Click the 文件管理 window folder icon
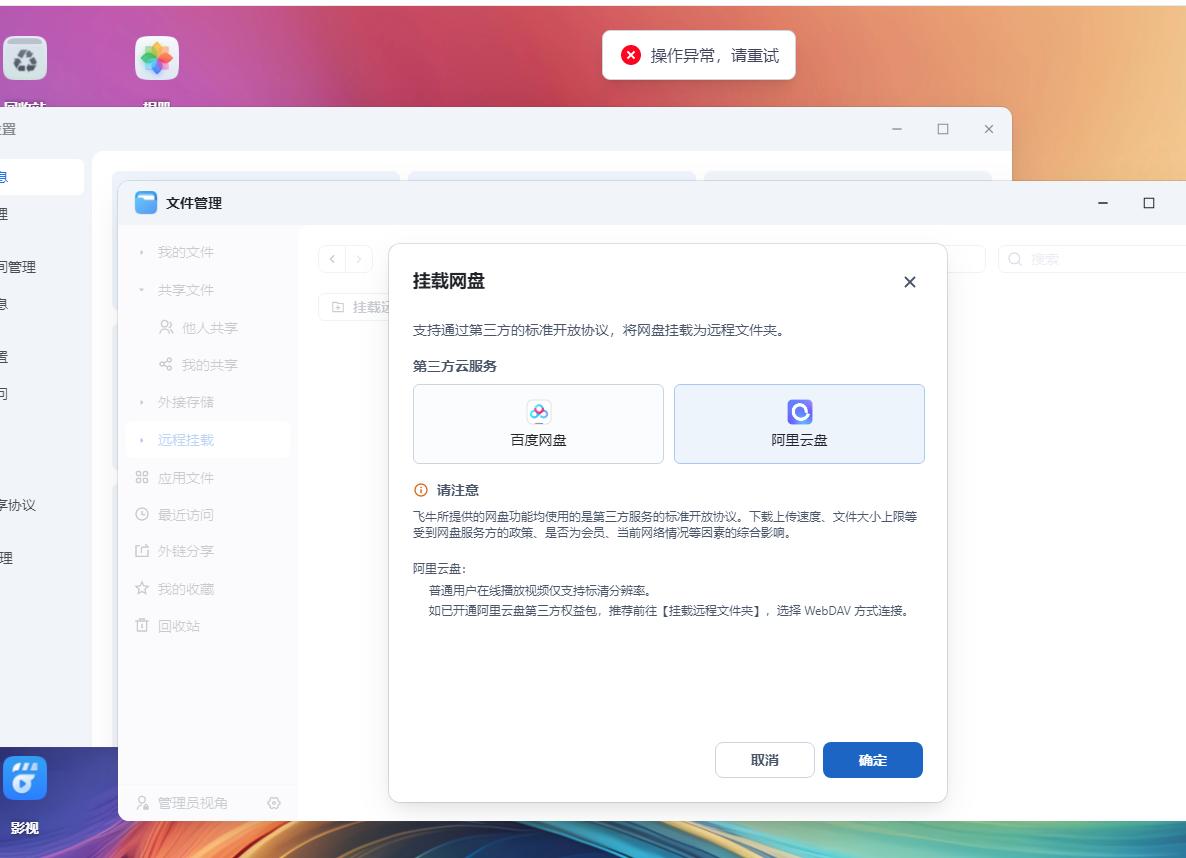Viewport: 1186px width, 858px height. (x=146, y=203)
